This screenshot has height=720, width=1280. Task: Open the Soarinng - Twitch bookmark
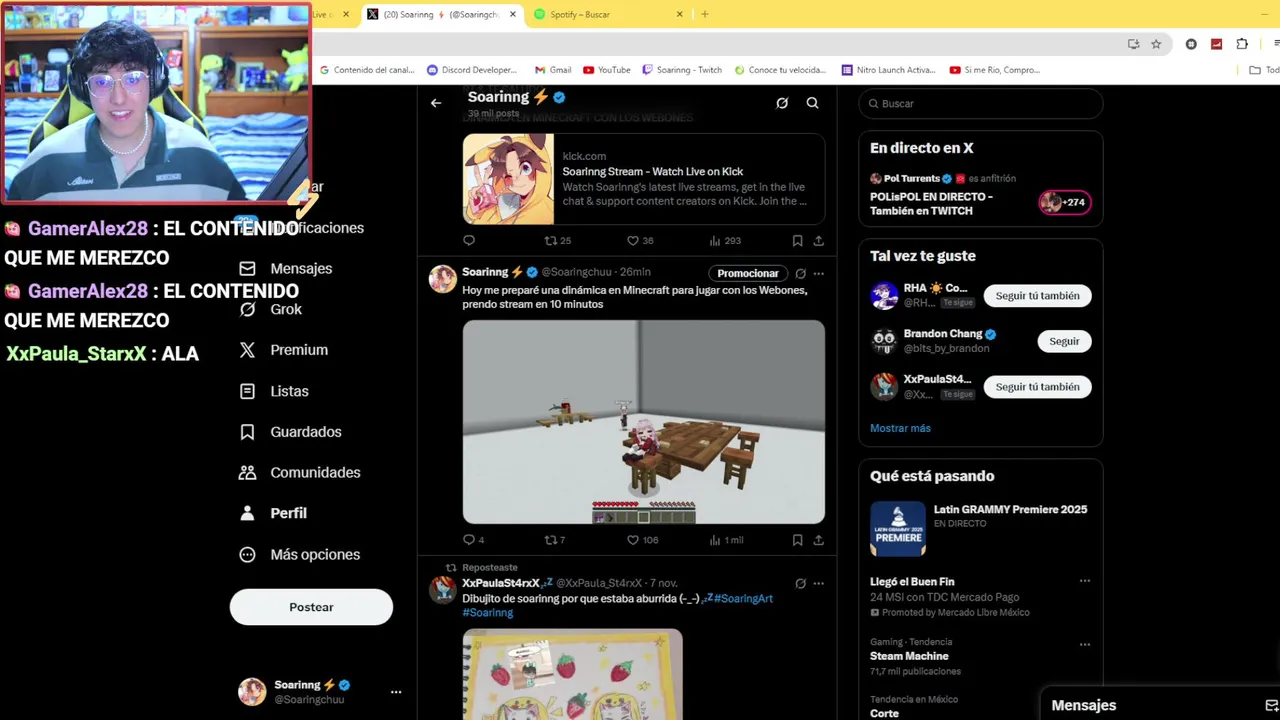point(682,70)
